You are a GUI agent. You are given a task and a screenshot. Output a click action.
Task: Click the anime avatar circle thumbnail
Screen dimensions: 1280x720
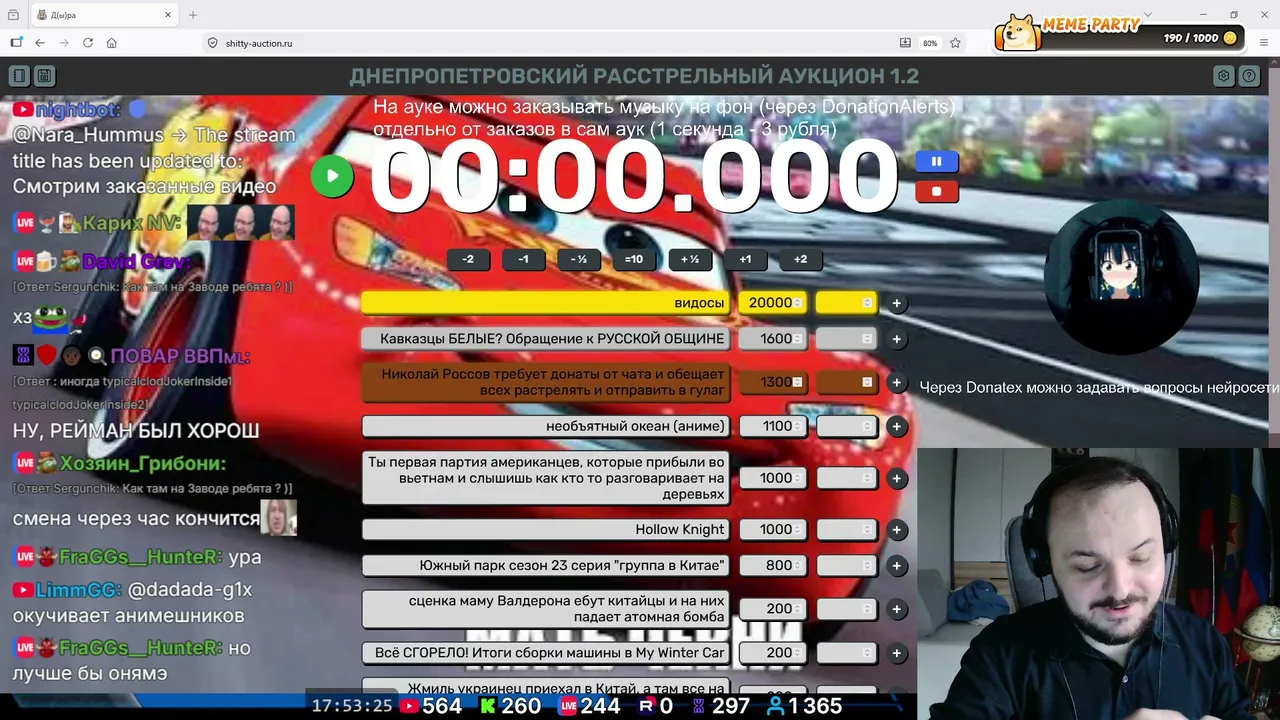[x=1121, y=277]
